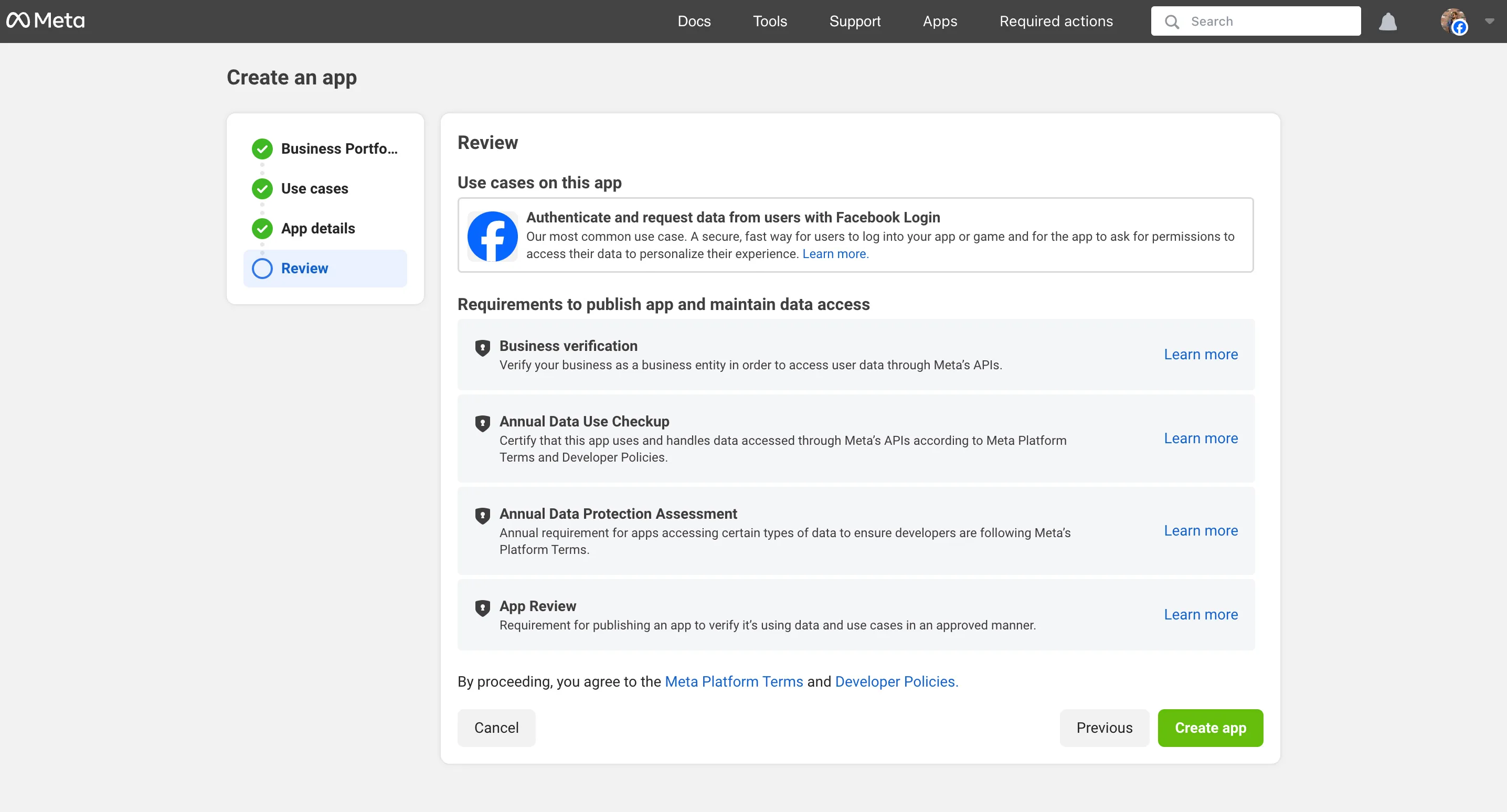Click the Requirements to publish app heading

click(x=663, y=304)
